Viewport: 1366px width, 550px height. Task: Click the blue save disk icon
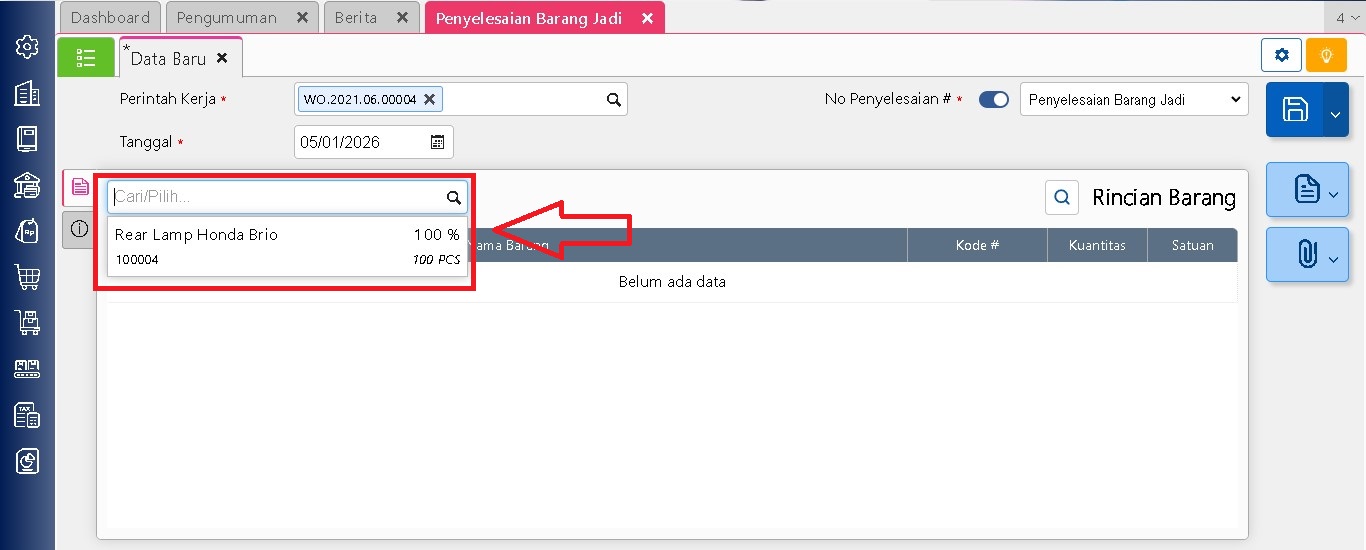[x=1295, y=110]
